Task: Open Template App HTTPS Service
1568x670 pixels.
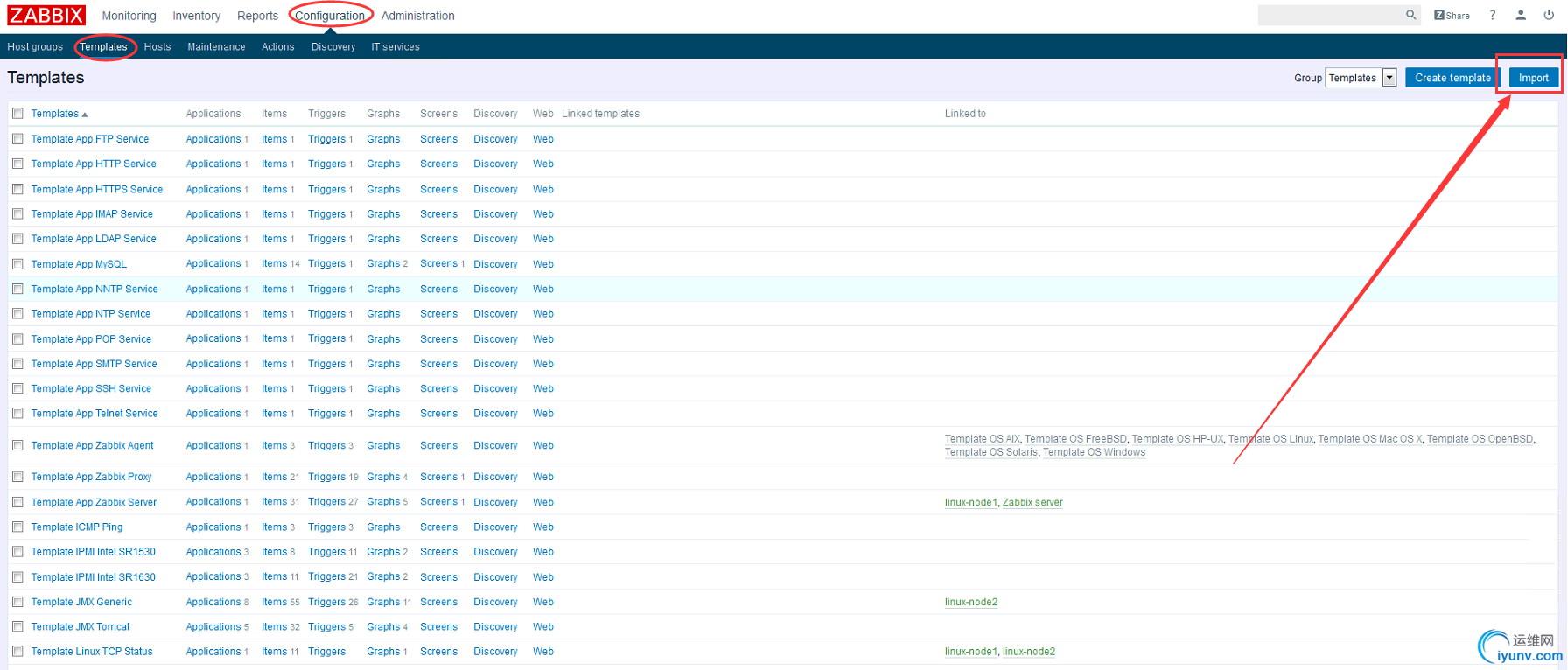Action: (x=97, y=189)
